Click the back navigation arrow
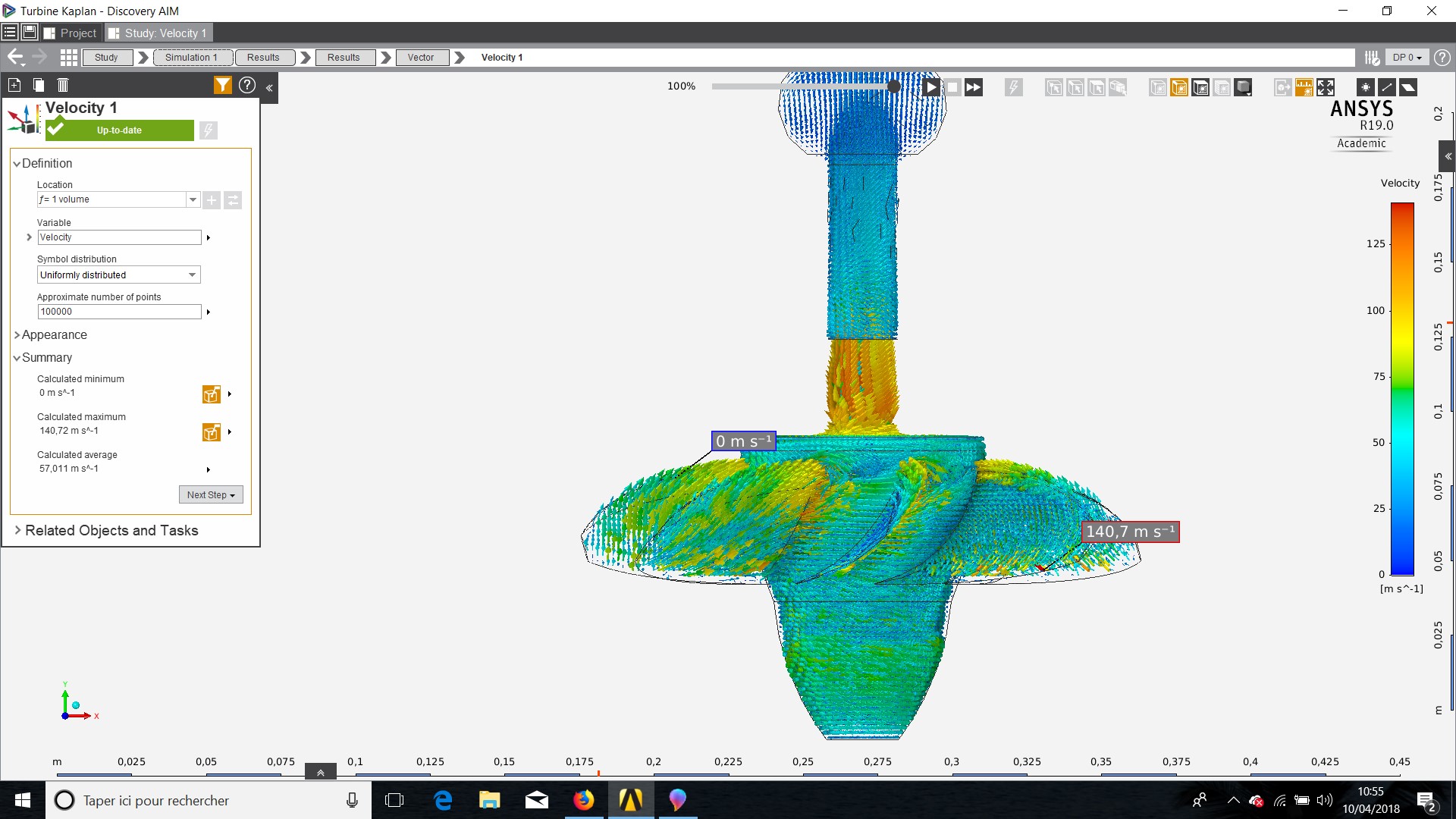This screenshot has width=1456, height=819. [x=15, y=57]
